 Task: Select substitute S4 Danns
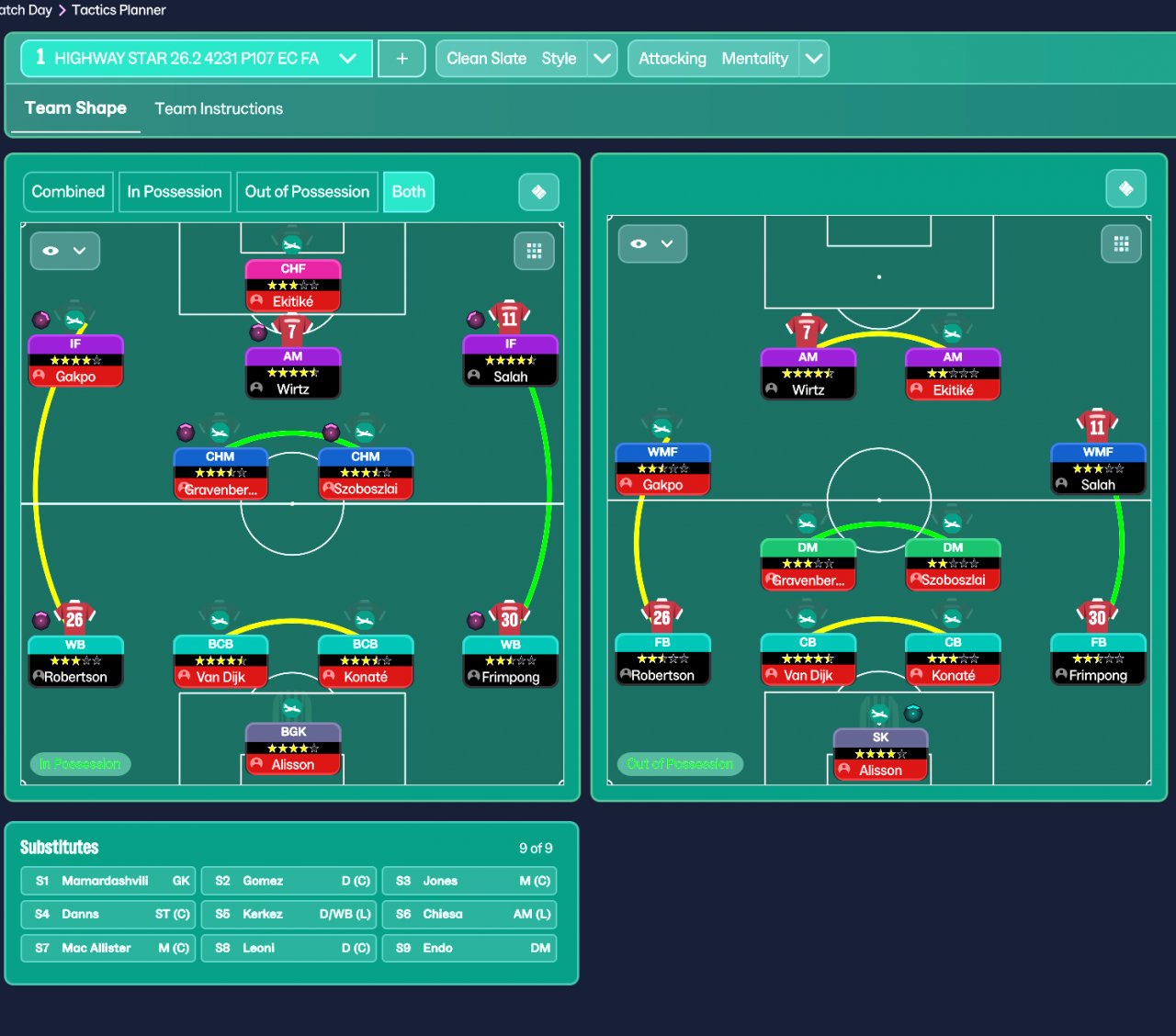(x=107, y=915)
